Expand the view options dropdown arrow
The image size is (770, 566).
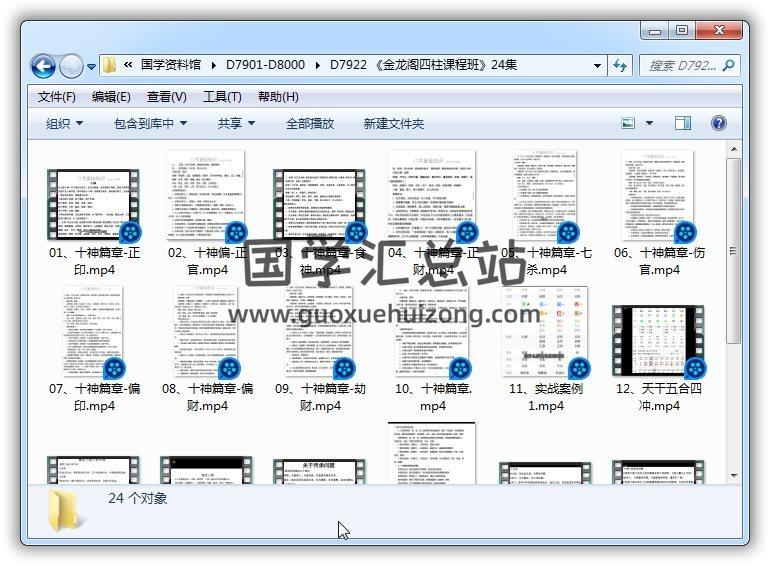tap(650, 124)
